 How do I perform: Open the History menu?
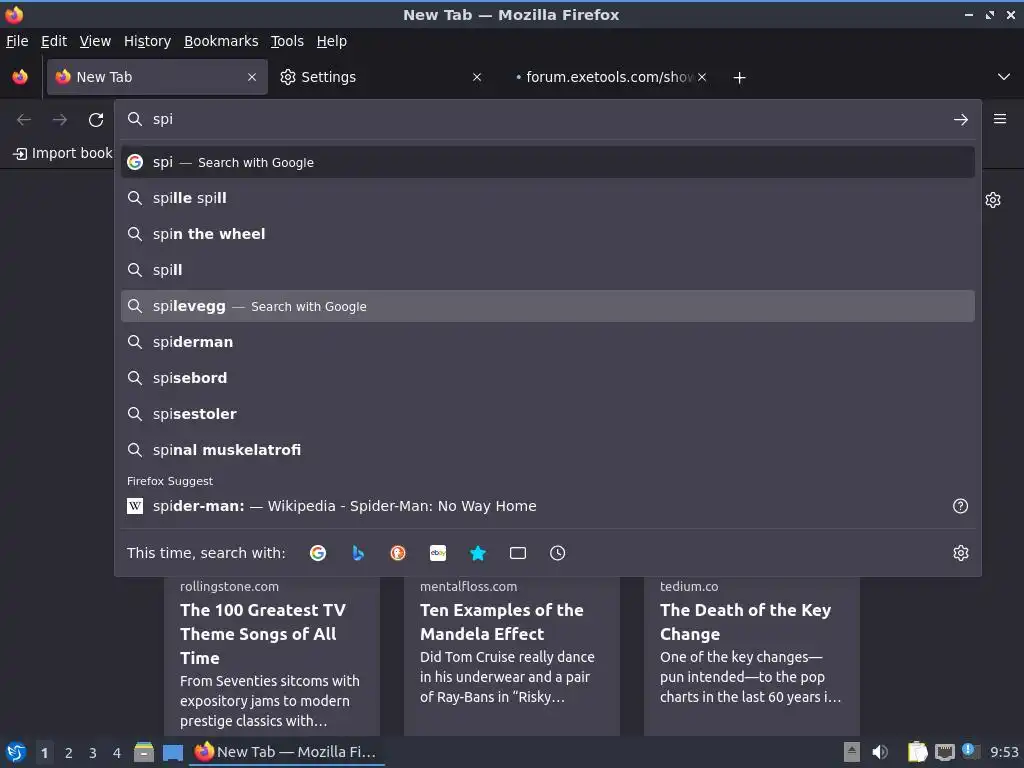[147, 41]
